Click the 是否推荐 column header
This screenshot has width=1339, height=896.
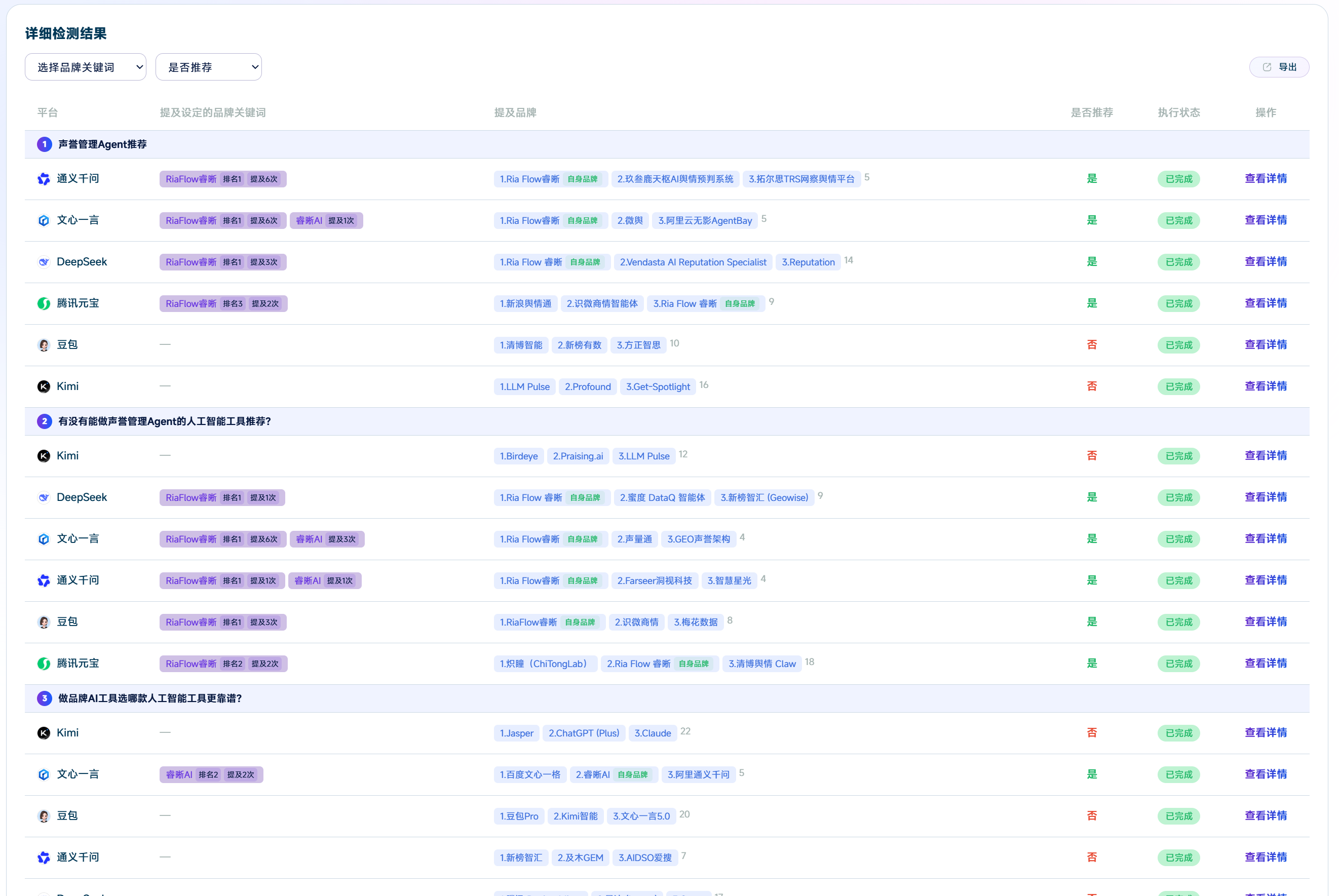[x=1092, y=112]
